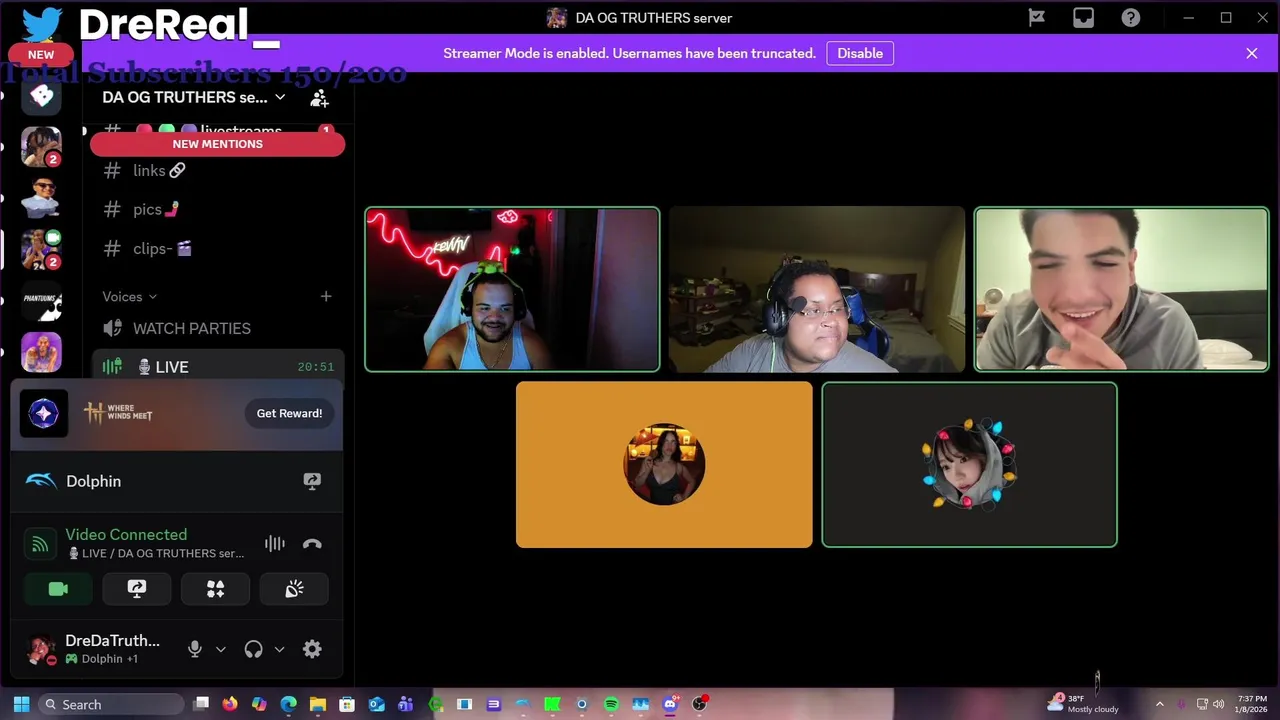Viewport: 1280px width, 720px height.
Task: Focus the video tile of person wearing headset
Action: tap(817, 289)
